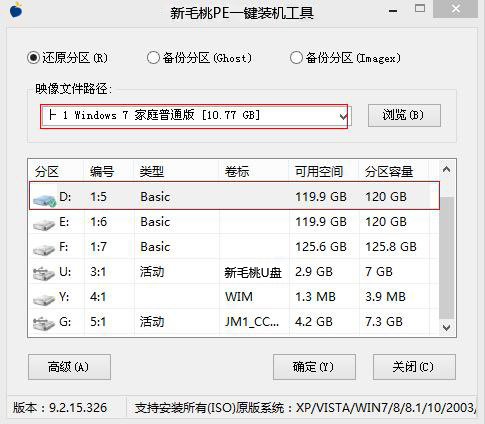Choose 备份分区(Ghost) radio option
The width and height of the screenshot is (485, 424).
[x=153, y=58]
